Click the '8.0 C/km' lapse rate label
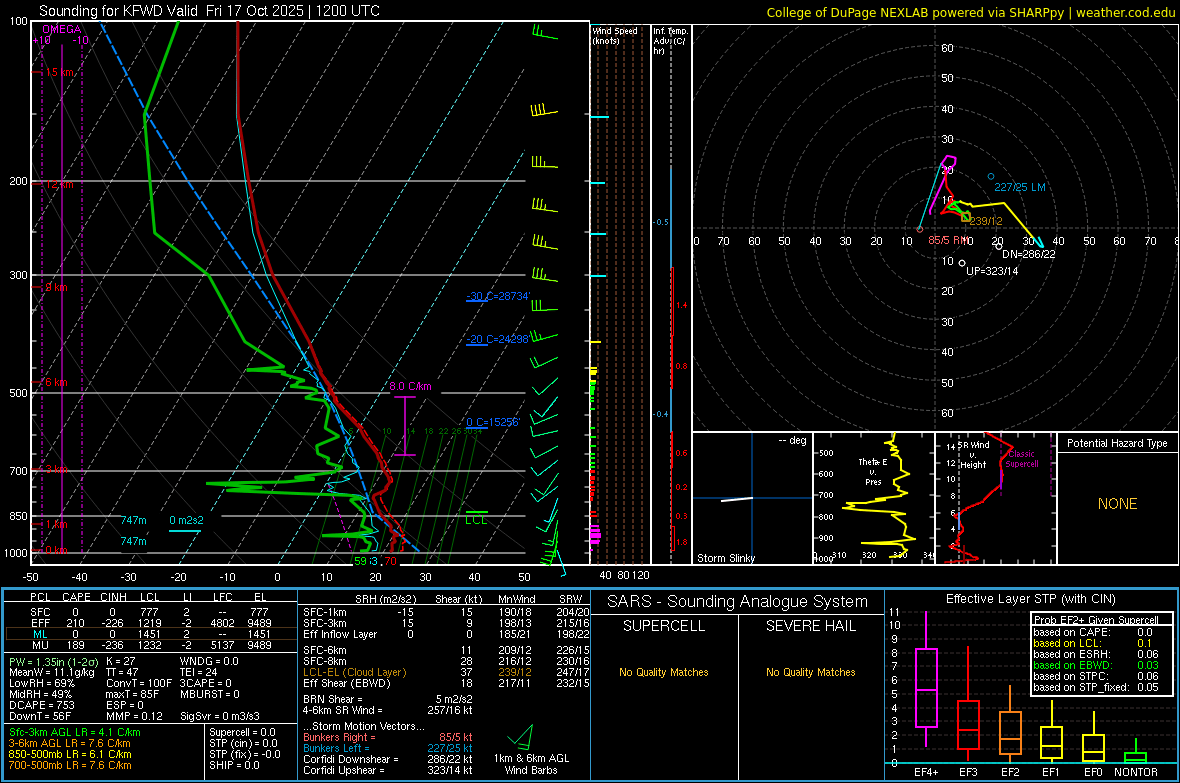 point(410,386)
